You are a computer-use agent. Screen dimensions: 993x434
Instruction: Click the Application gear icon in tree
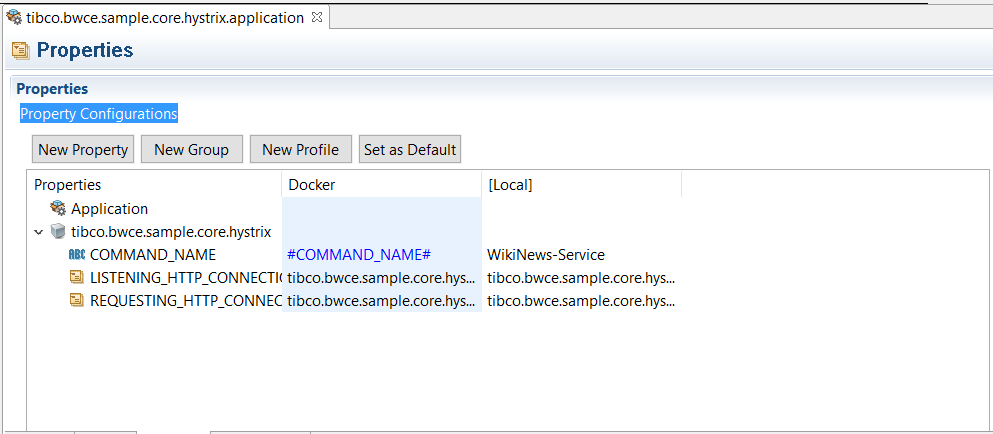pyautogui.click(x=58, y=208)
